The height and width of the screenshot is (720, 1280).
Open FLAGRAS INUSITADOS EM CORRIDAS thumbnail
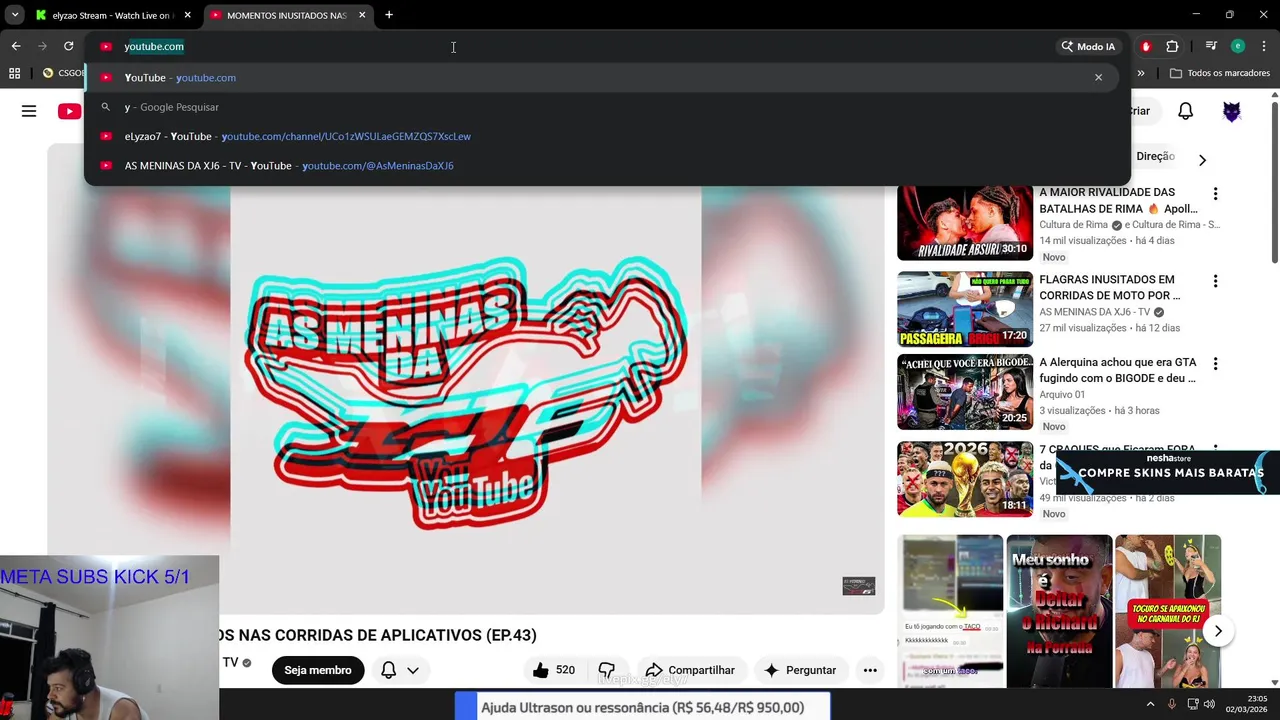tap(965, 309)
